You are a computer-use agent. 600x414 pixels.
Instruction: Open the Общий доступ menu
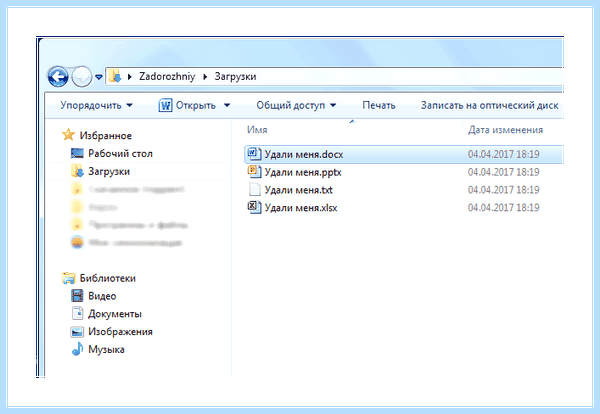click(x=296, y=105)
